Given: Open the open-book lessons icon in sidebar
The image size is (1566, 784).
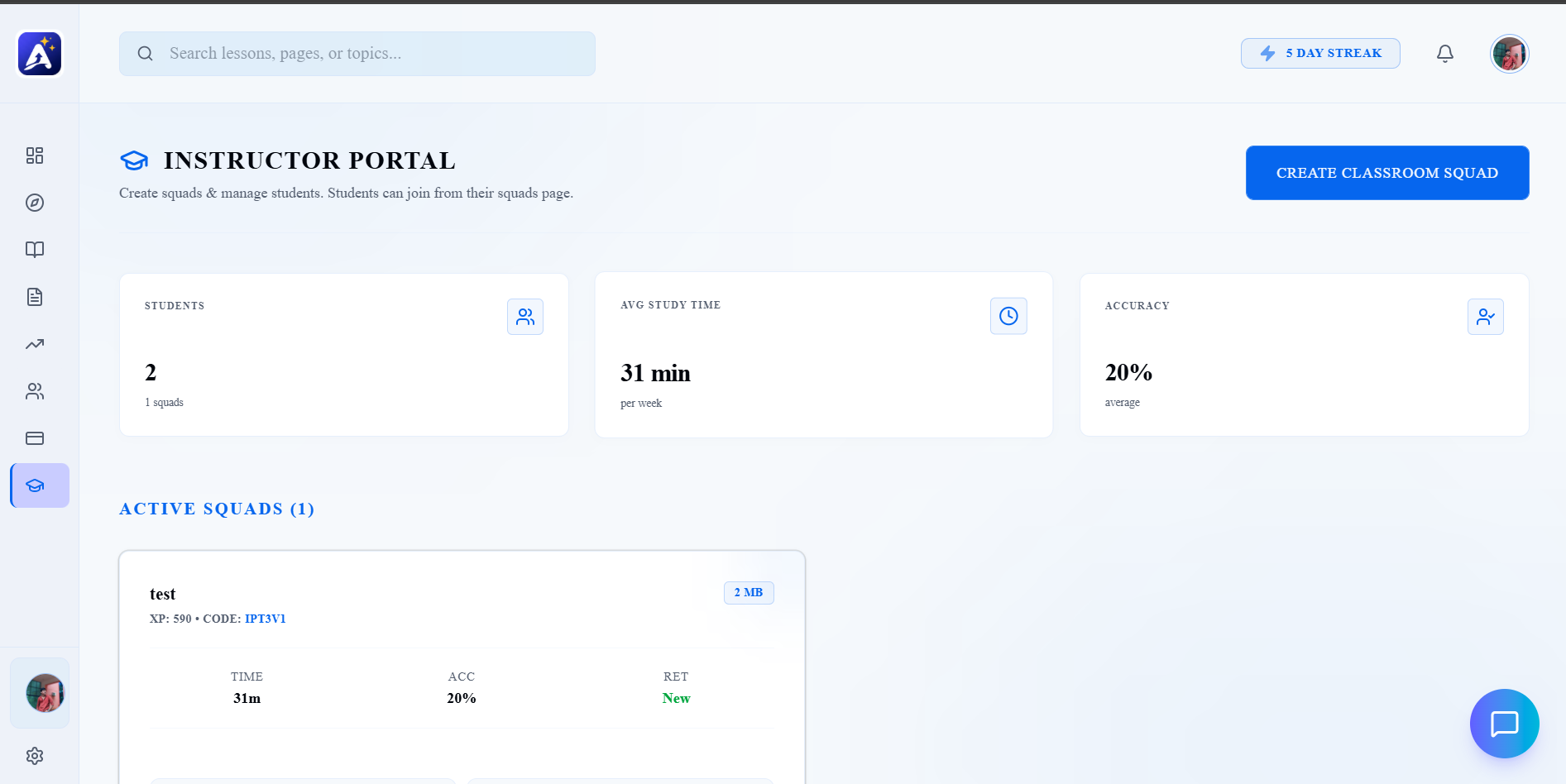Looking at the screenshot, I should coord(35,250).
